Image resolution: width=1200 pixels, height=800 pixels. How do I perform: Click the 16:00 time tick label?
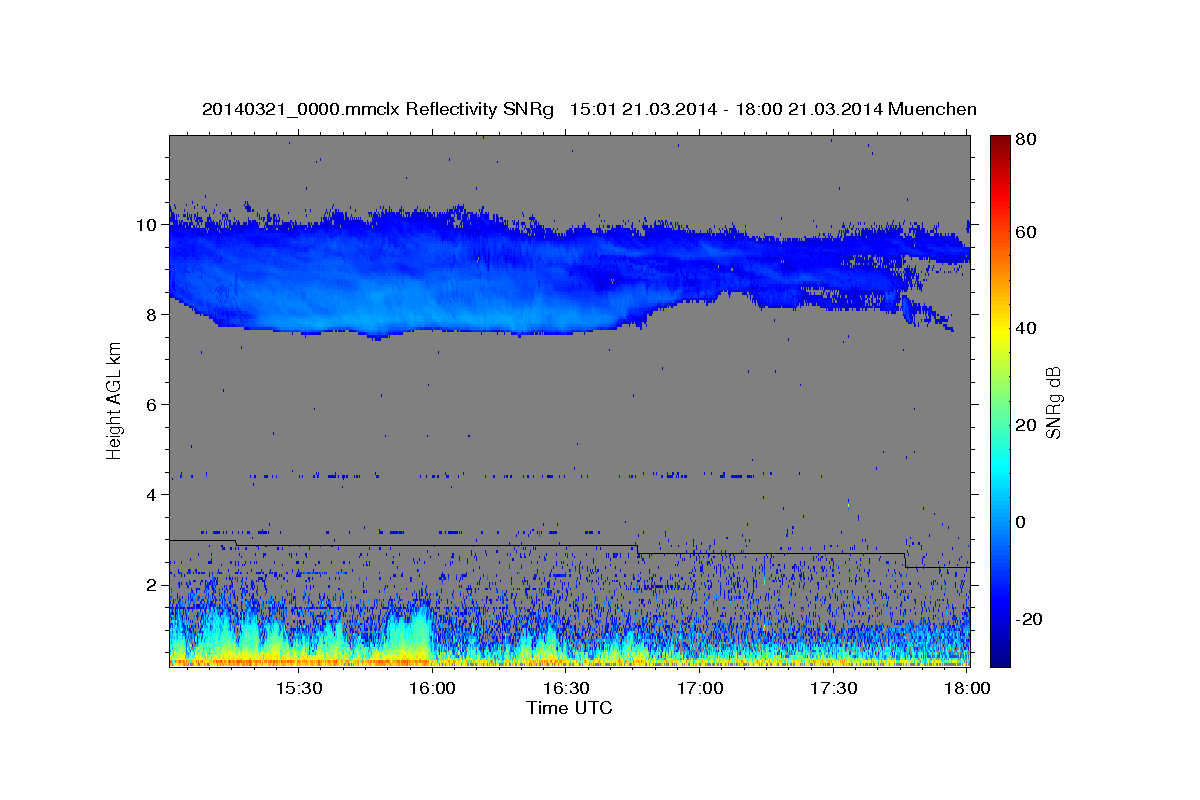click(432, 689)
